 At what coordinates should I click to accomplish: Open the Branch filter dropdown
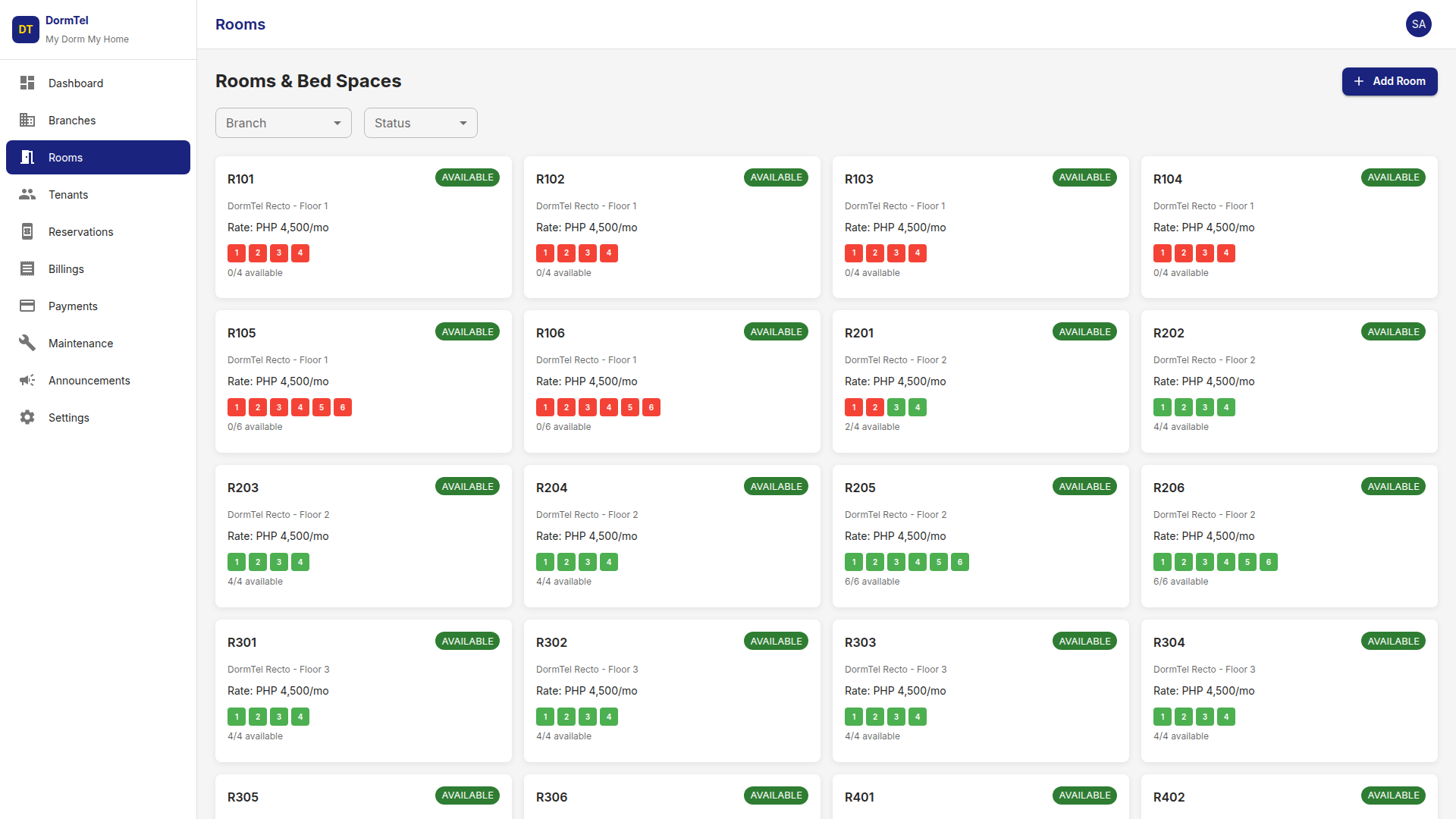click(284, 123)
